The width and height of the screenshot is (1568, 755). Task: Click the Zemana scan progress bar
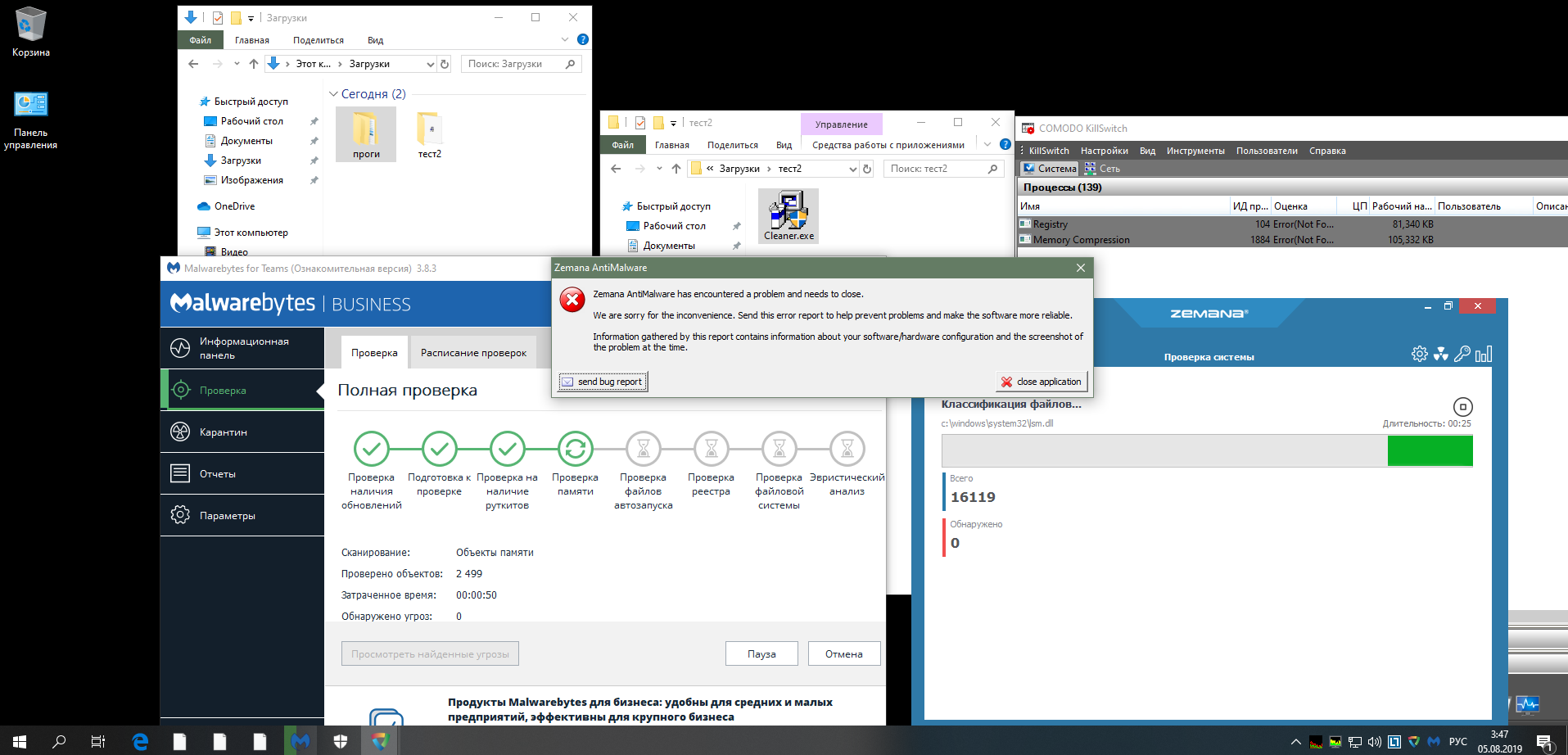click(x=1207, y=450)
